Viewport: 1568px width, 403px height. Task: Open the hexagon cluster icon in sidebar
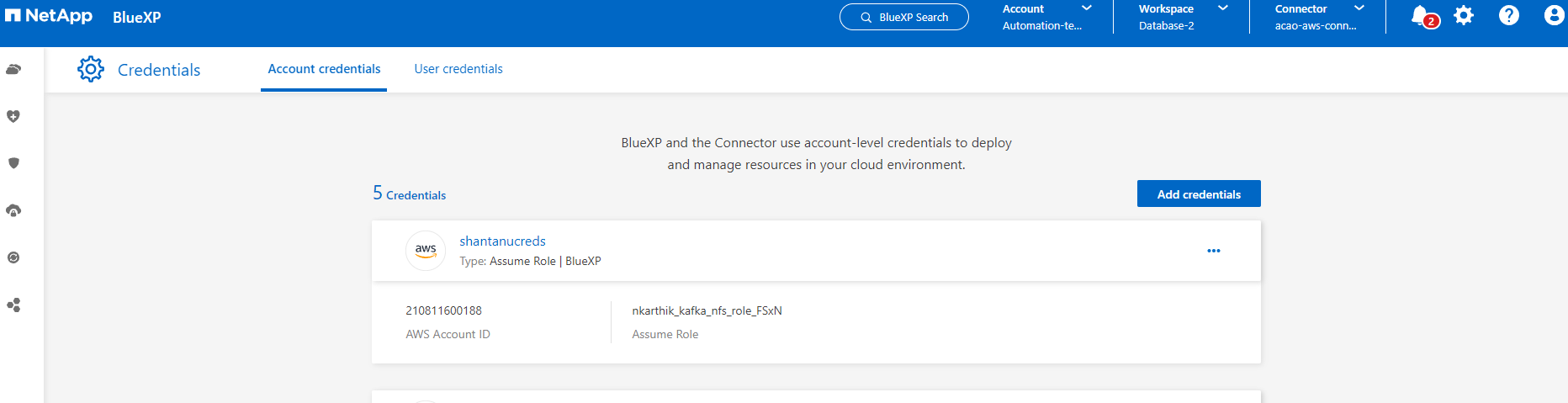13,305
